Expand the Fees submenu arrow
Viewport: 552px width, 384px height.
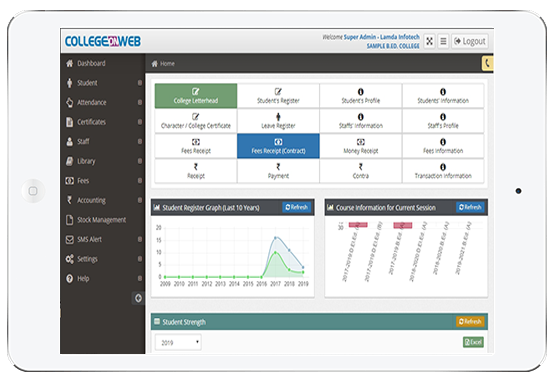pos(140,181)
